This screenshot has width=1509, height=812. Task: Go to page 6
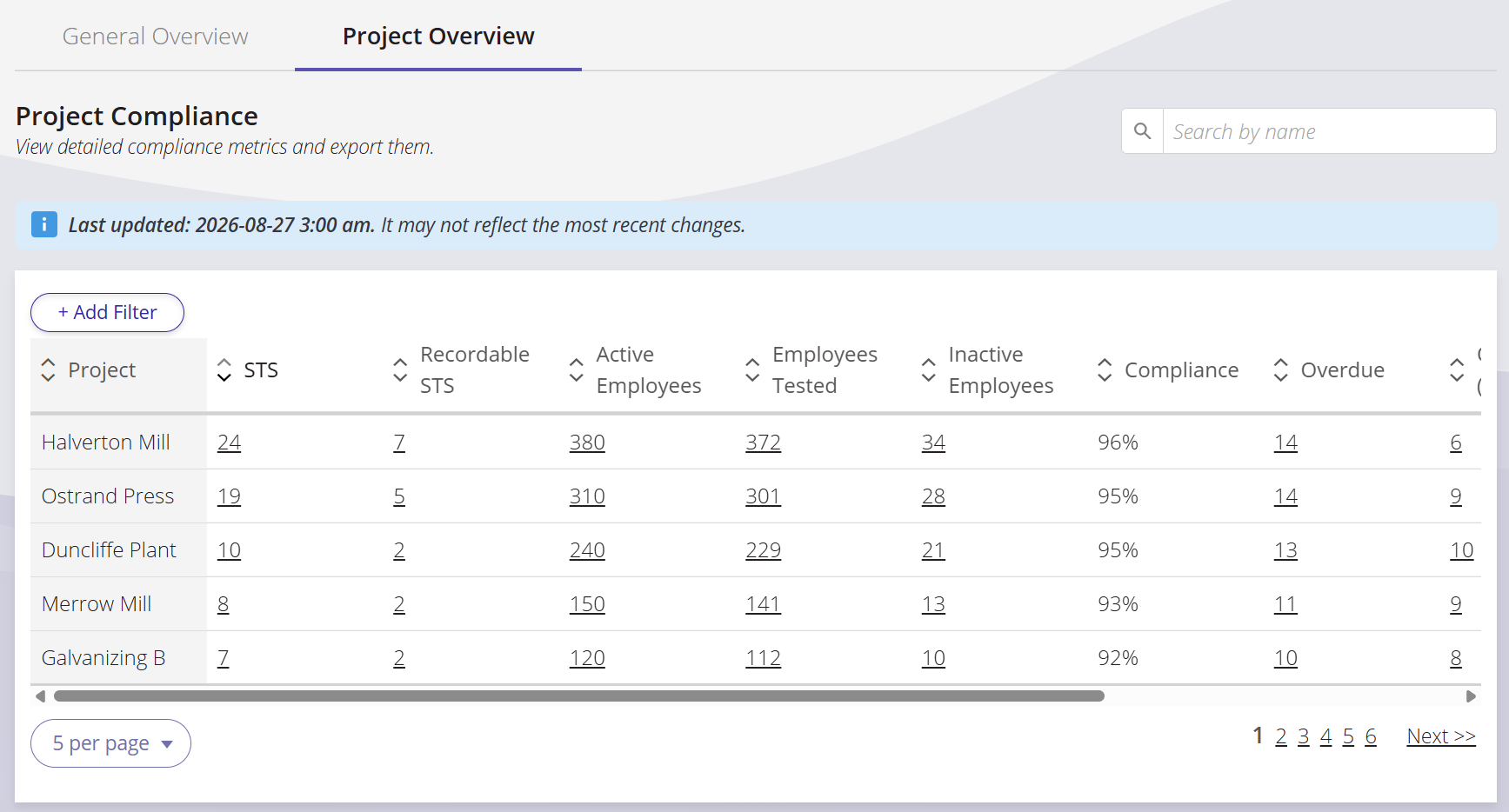click(x=1371, y=736)
